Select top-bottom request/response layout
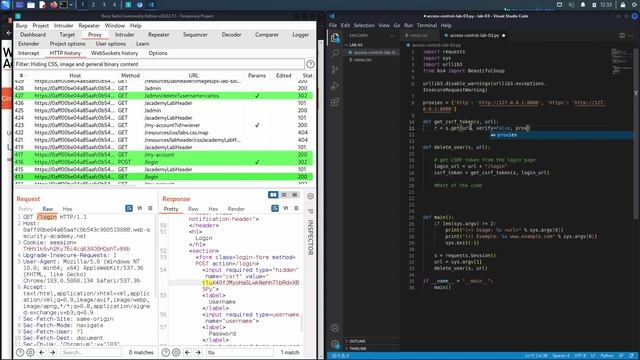This screenshot has height=360, width=640. click(284, 195)
